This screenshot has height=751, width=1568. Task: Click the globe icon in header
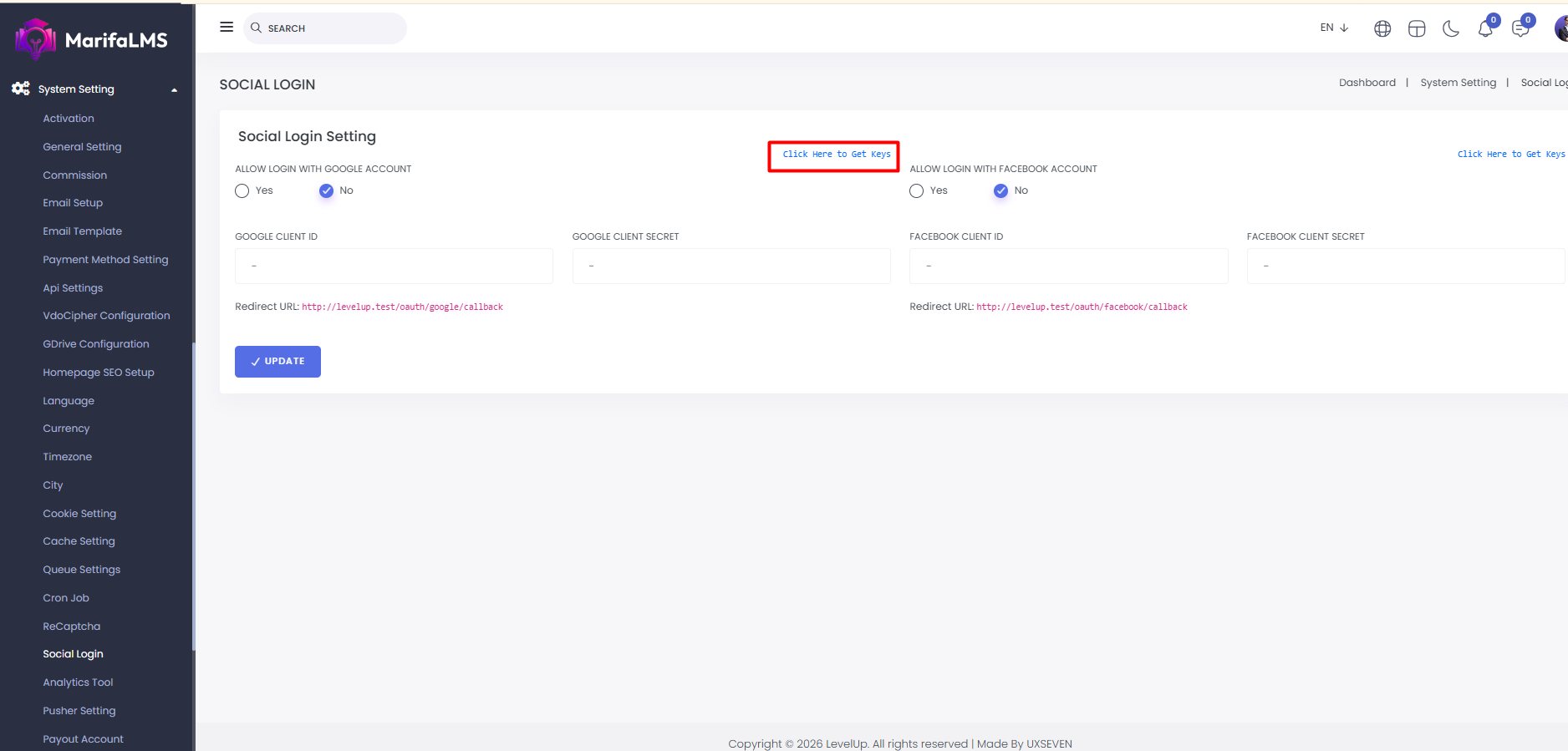[1382, 29]
